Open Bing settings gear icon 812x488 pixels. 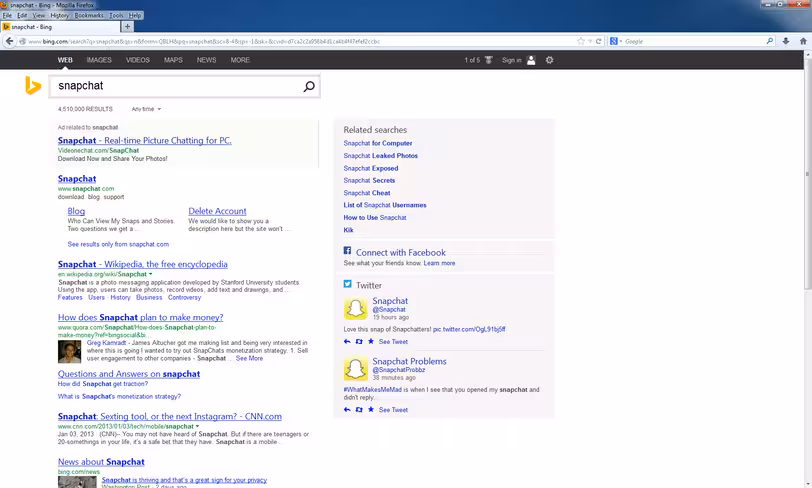[x=549, y=60]
